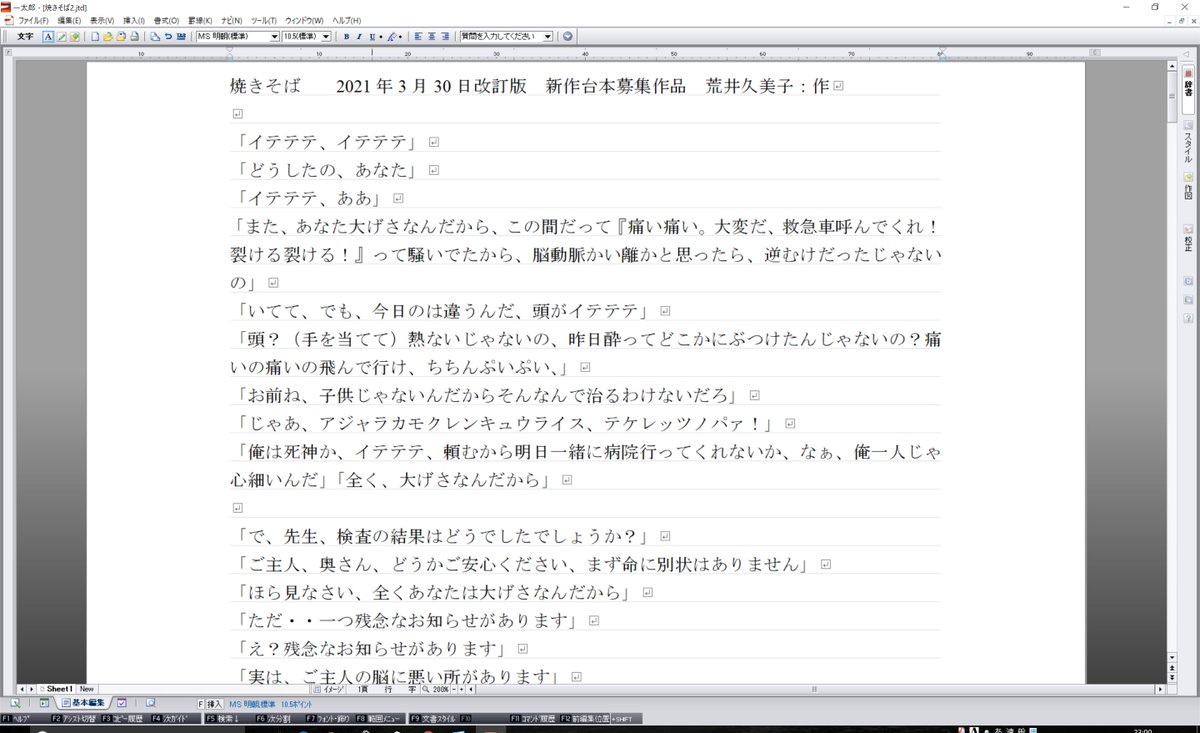This screenshot has width=1200, height=733.
Task: Click the Undo arrow icon
Action: (168, 37)
